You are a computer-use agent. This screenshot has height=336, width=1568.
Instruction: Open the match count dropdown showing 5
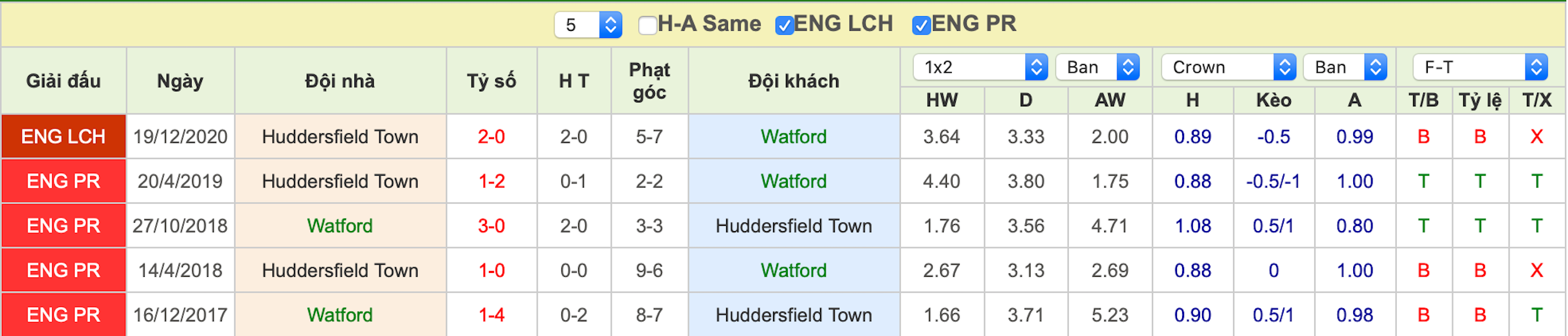(x=588, y=25)
